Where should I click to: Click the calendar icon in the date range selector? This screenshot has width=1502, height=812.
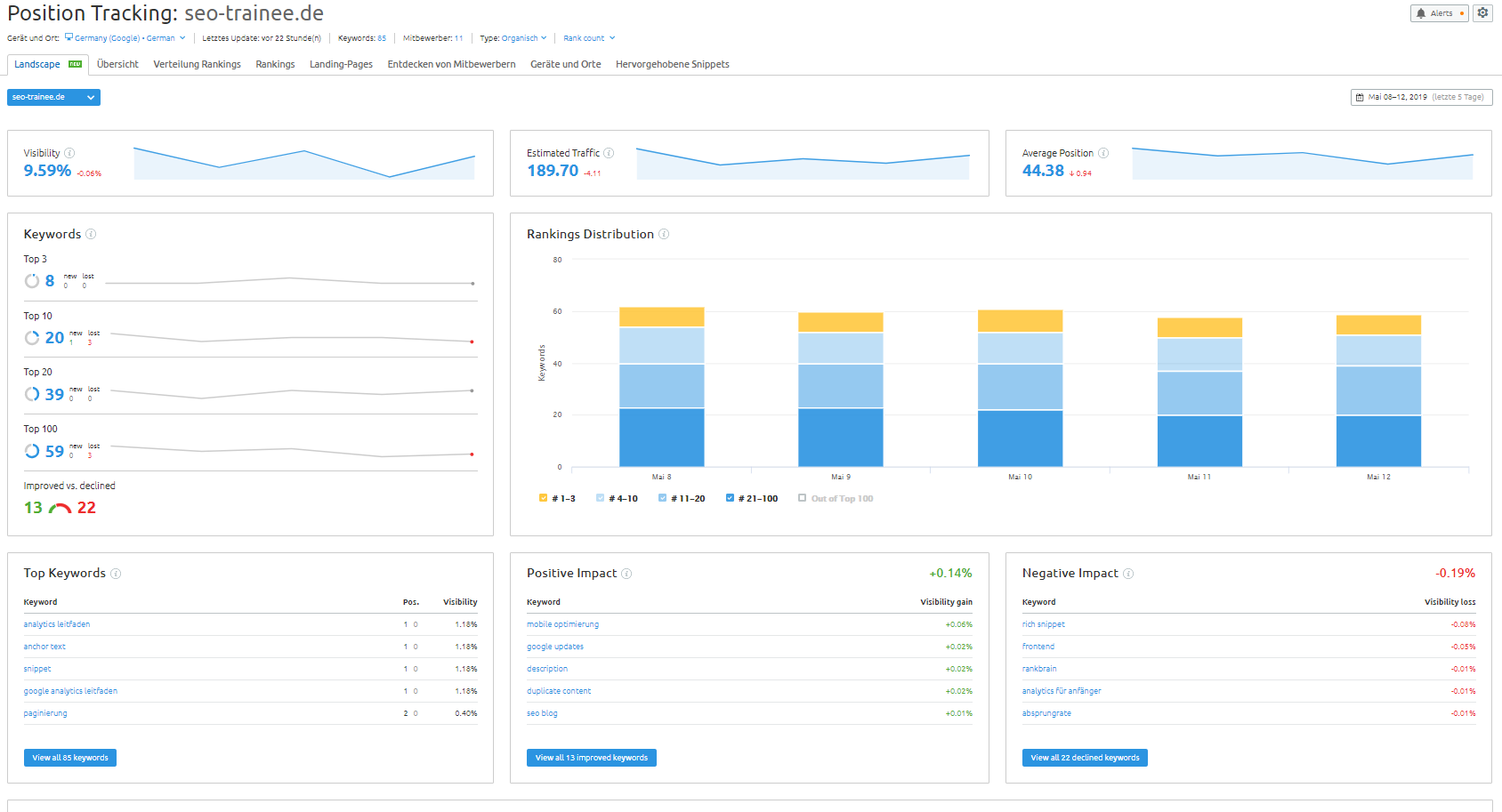pos(1360,97)
